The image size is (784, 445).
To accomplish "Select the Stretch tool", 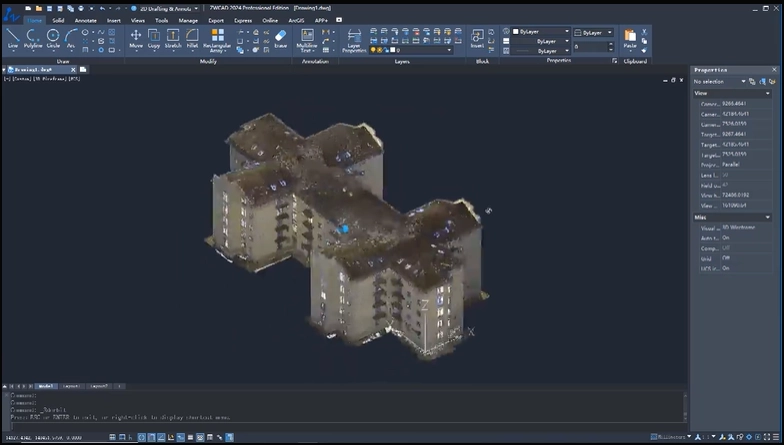I will (x=172, y=38).
